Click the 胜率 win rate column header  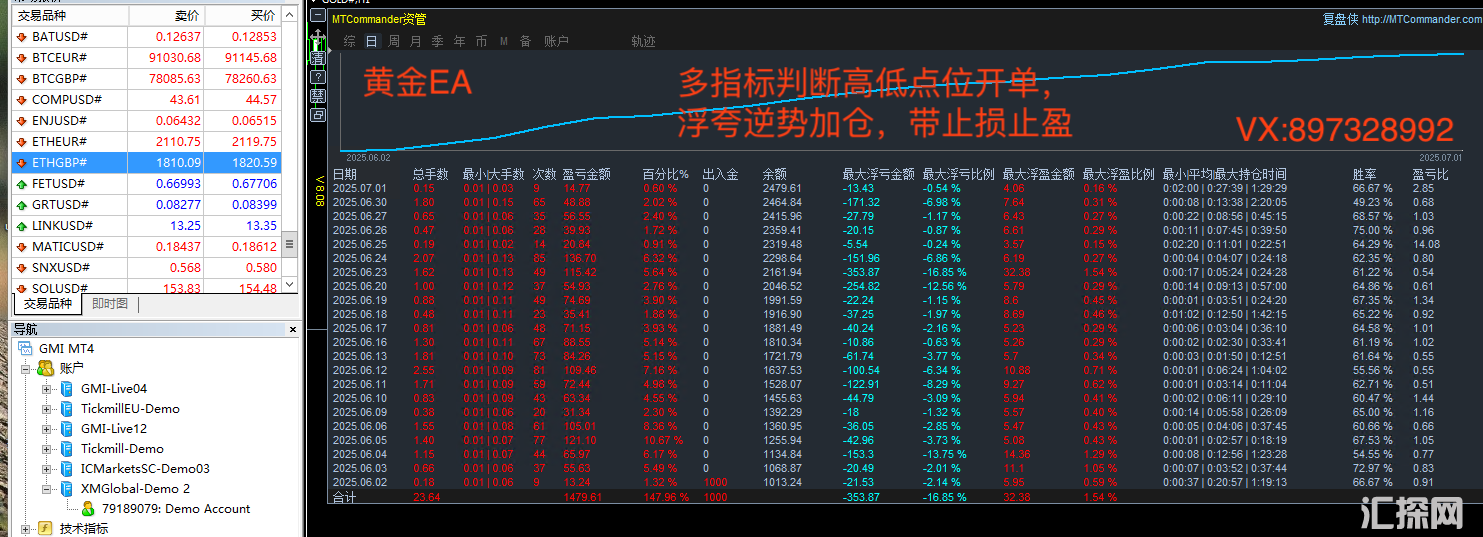[x=1364, y=174]
